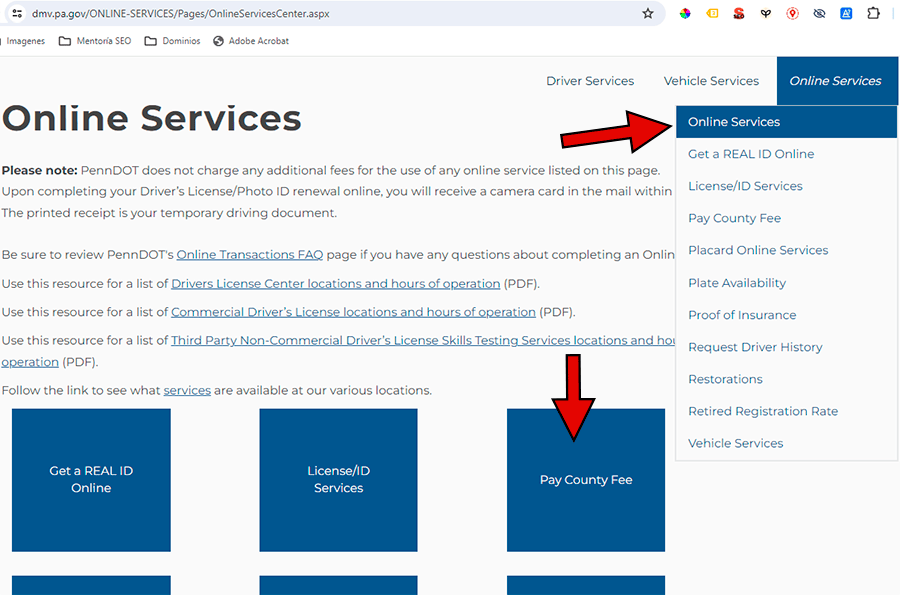
Task: Open the Imagenes bookmark
Action: click(23, 41)
